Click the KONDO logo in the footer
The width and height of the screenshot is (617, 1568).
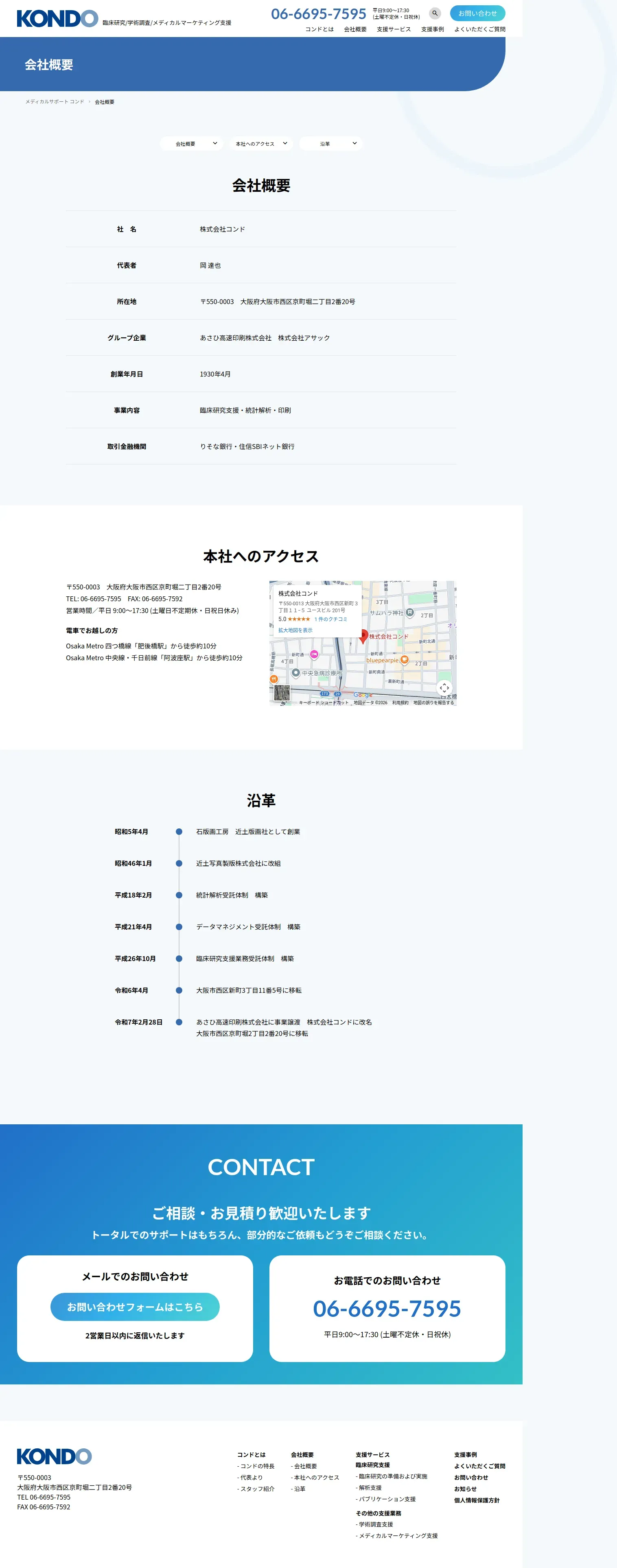[x=54, y=1456]
